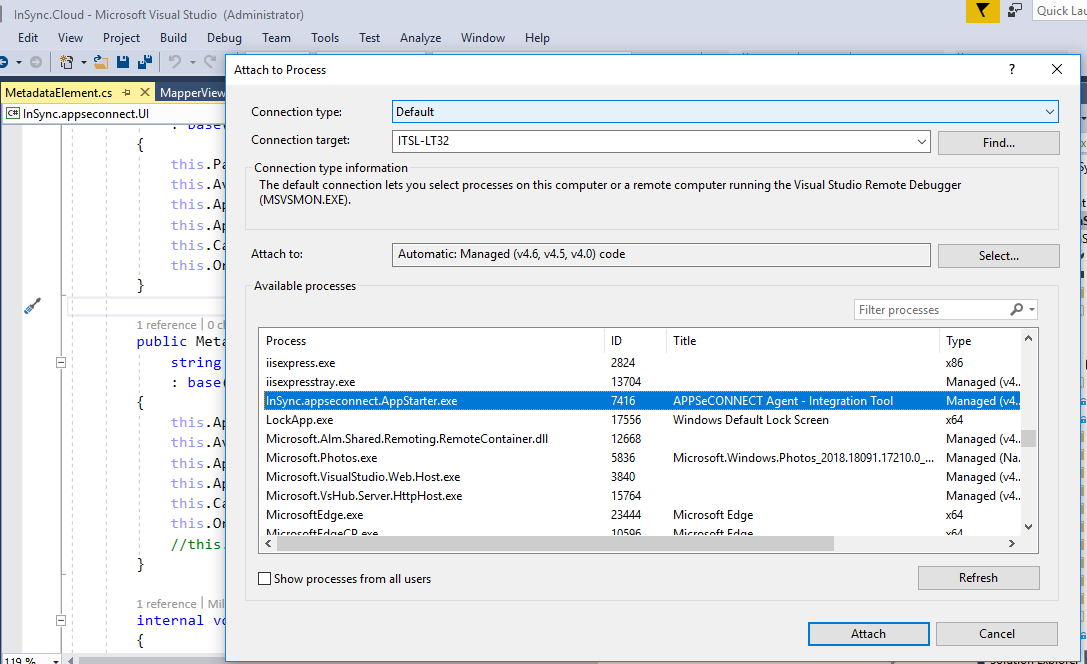Open the Connection type dropdown
This screenshot has width=1087, height=664.
[x=1049, y=112]
